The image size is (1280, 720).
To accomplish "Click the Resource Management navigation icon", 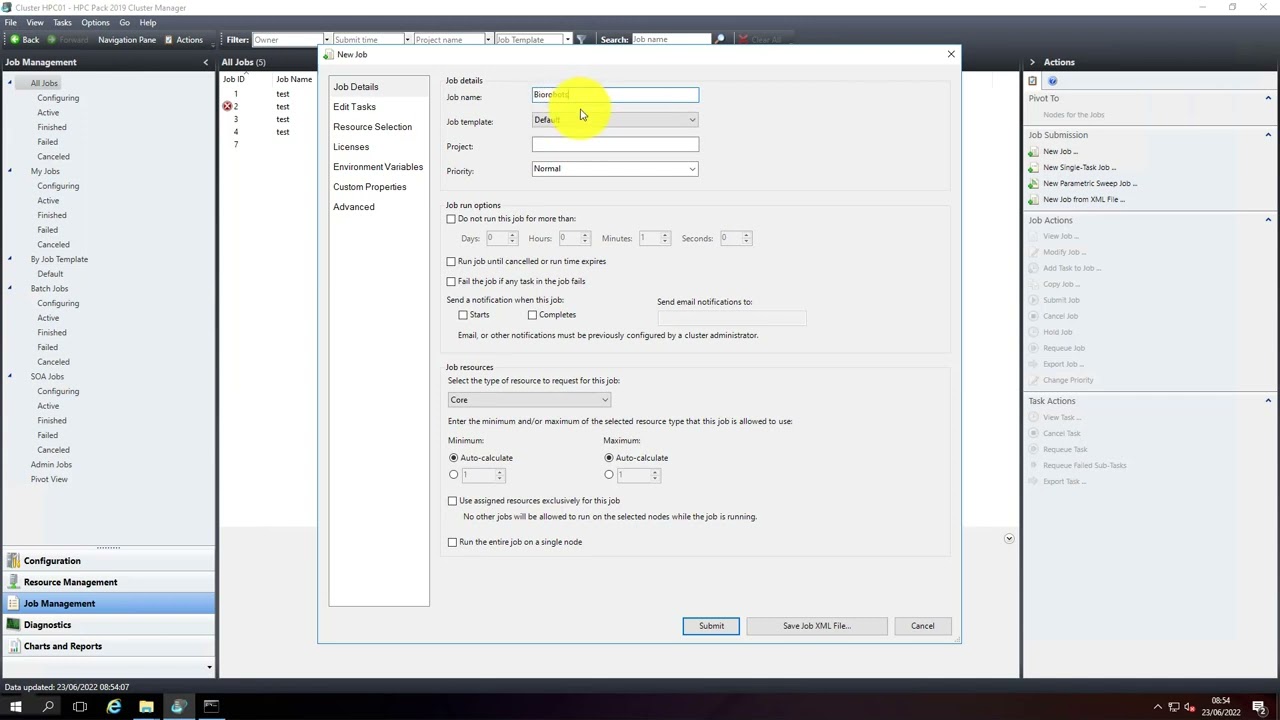I will [x=13, y=582].
